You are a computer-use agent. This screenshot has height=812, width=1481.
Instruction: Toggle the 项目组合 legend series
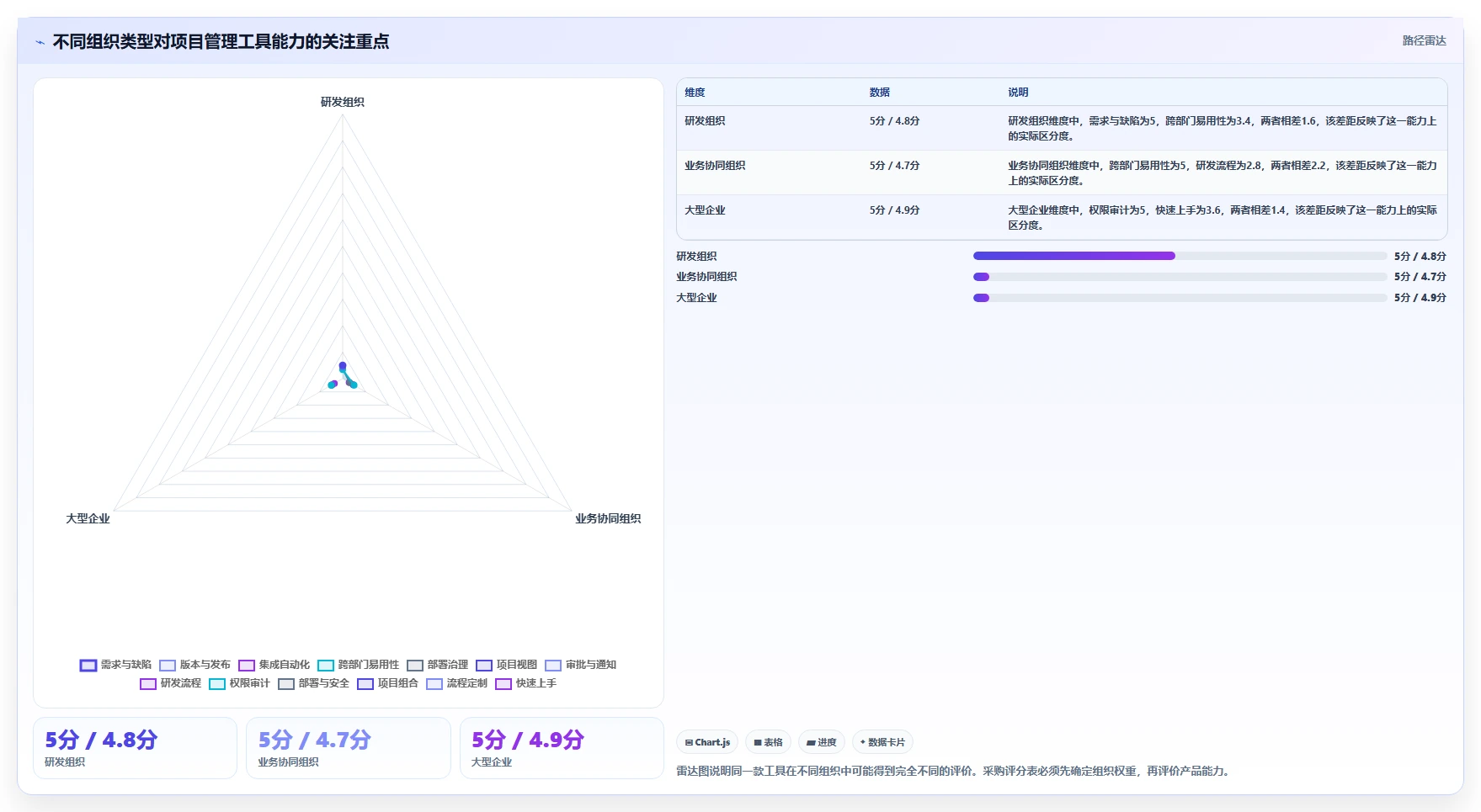(x=387, y=683)
